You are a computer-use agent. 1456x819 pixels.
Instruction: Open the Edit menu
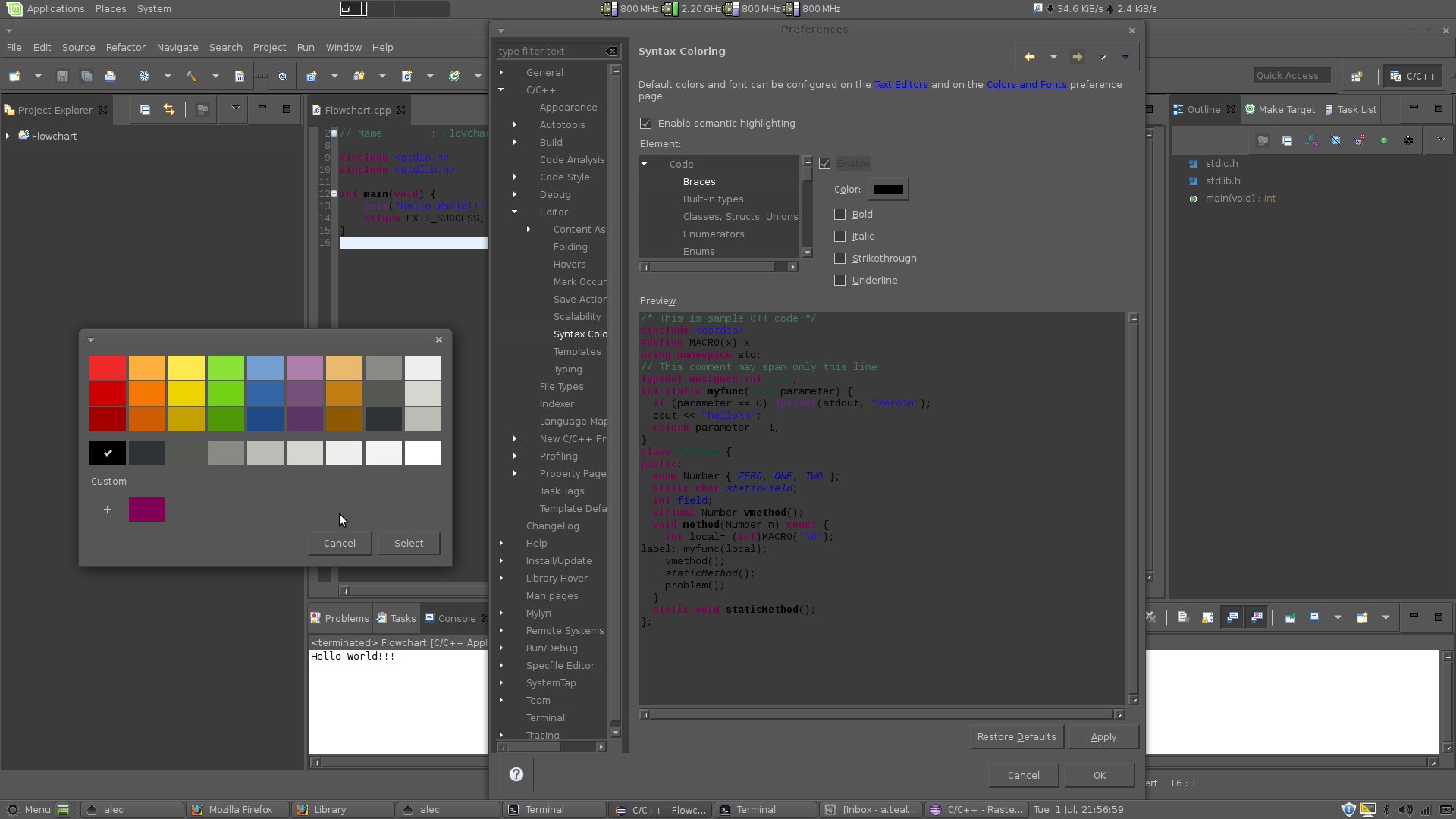(x=42, y=47)
